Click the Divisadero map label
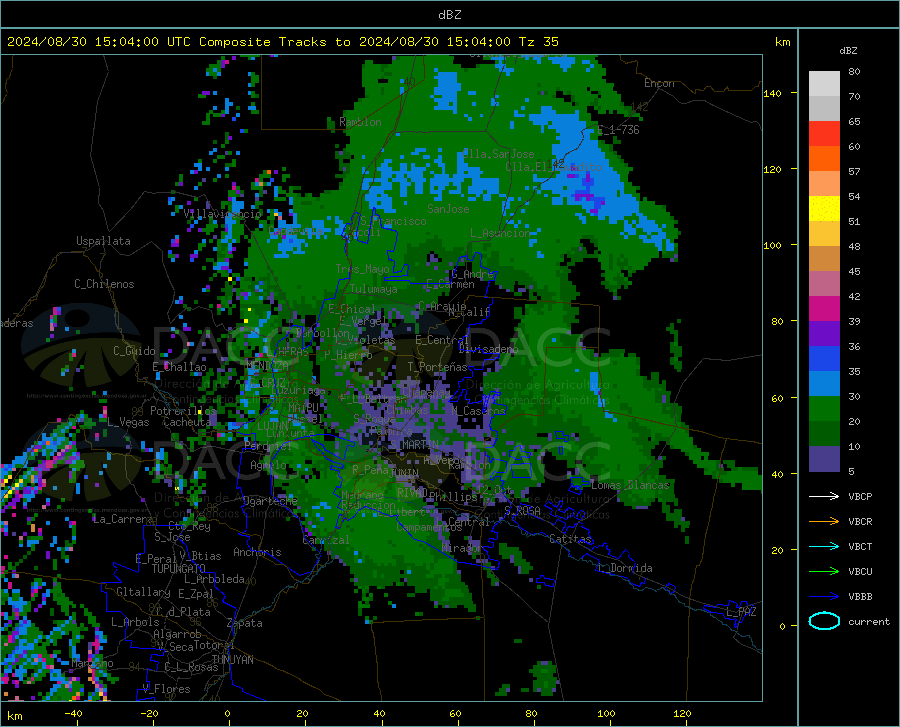The image size is (900, 727). click(488, 349)
